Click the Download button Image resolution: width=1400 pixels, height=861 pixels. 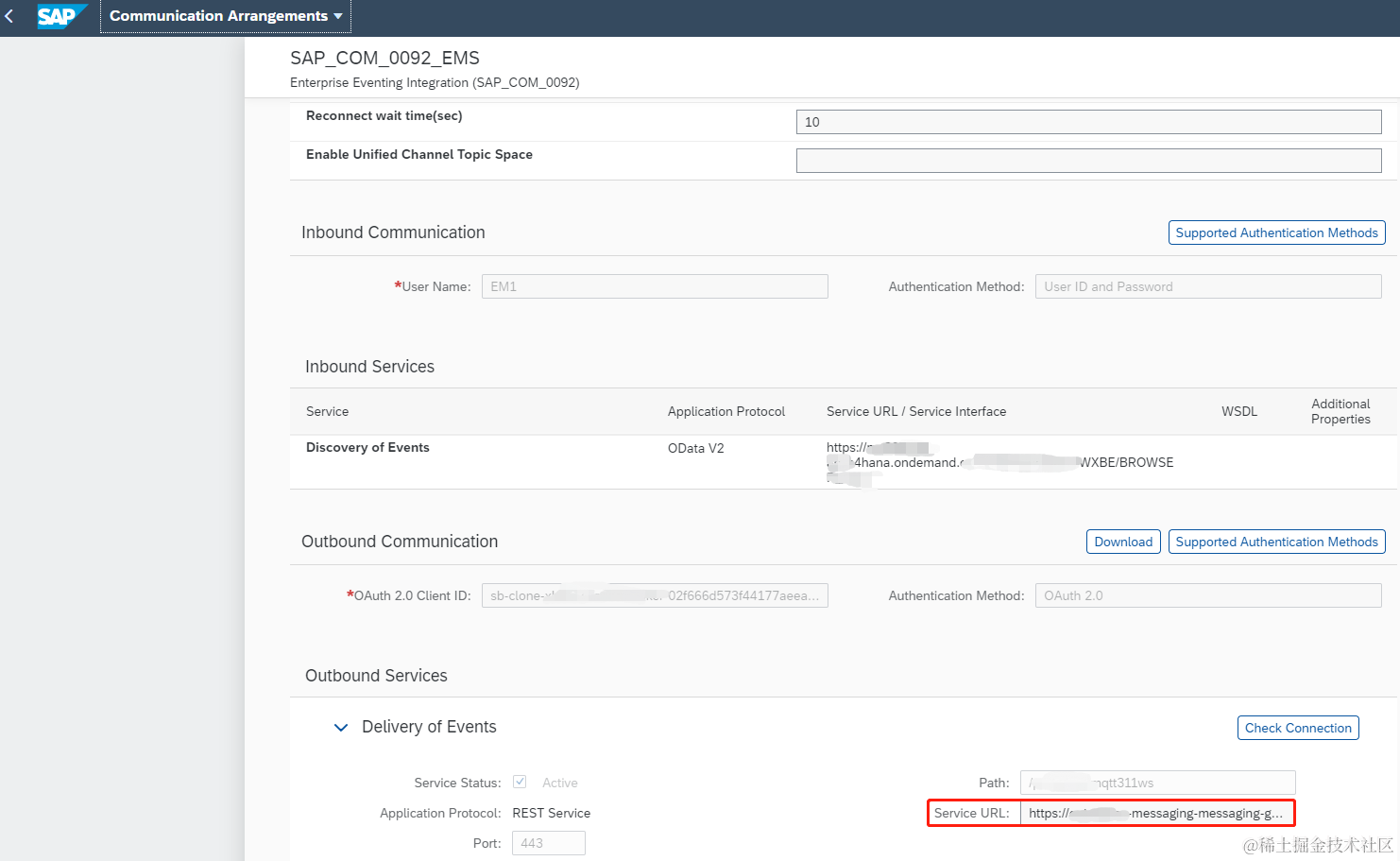tap(1123, 542)
